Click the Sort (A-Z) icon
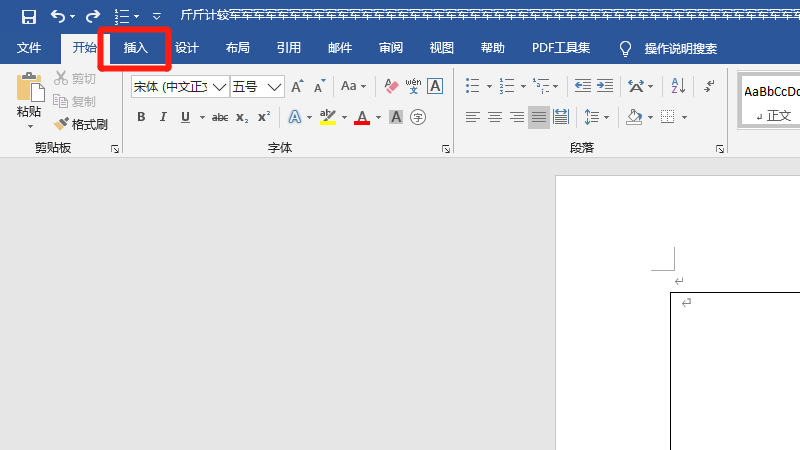The height and width of the screenshot is (450, 800). click(x=676, y=87)
